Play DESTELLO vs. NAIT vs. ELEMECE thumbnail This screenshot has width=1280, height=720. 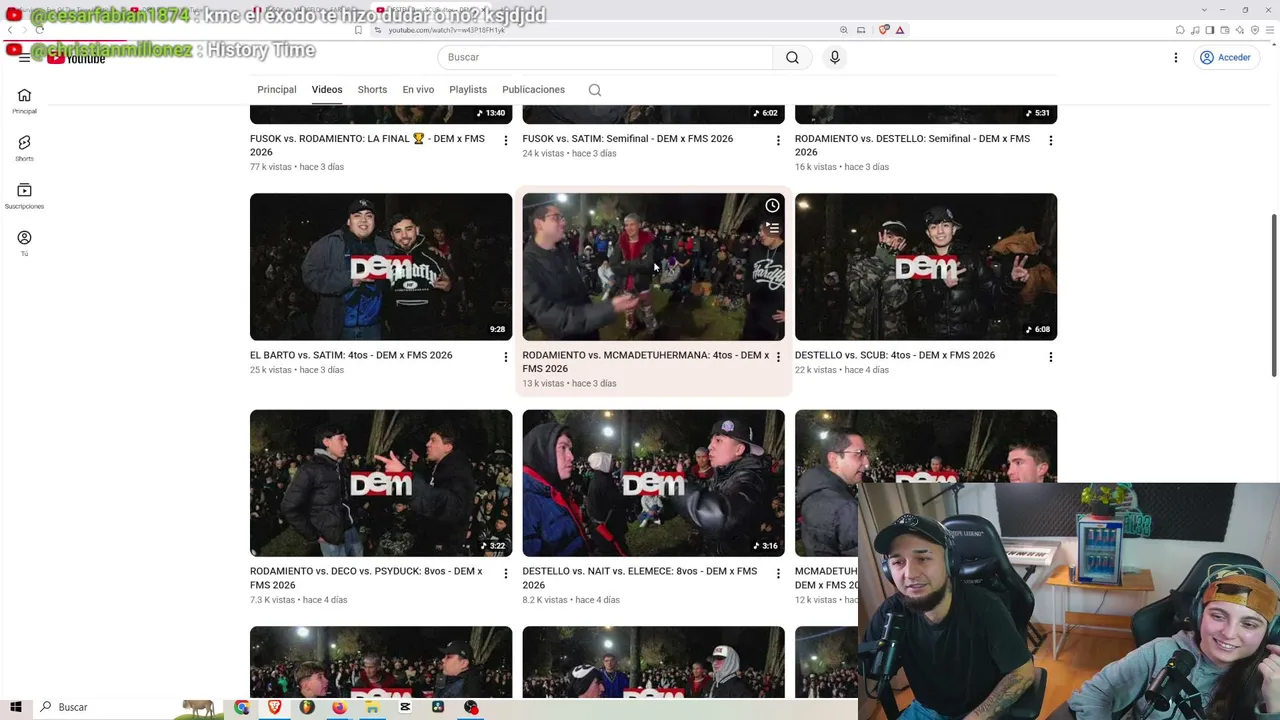[x=653, y=483]
